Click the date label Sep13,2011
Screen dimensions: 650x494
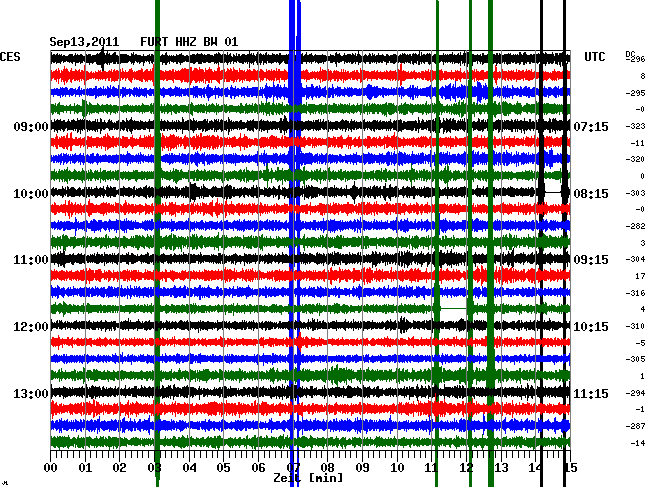tap(84, 42)
